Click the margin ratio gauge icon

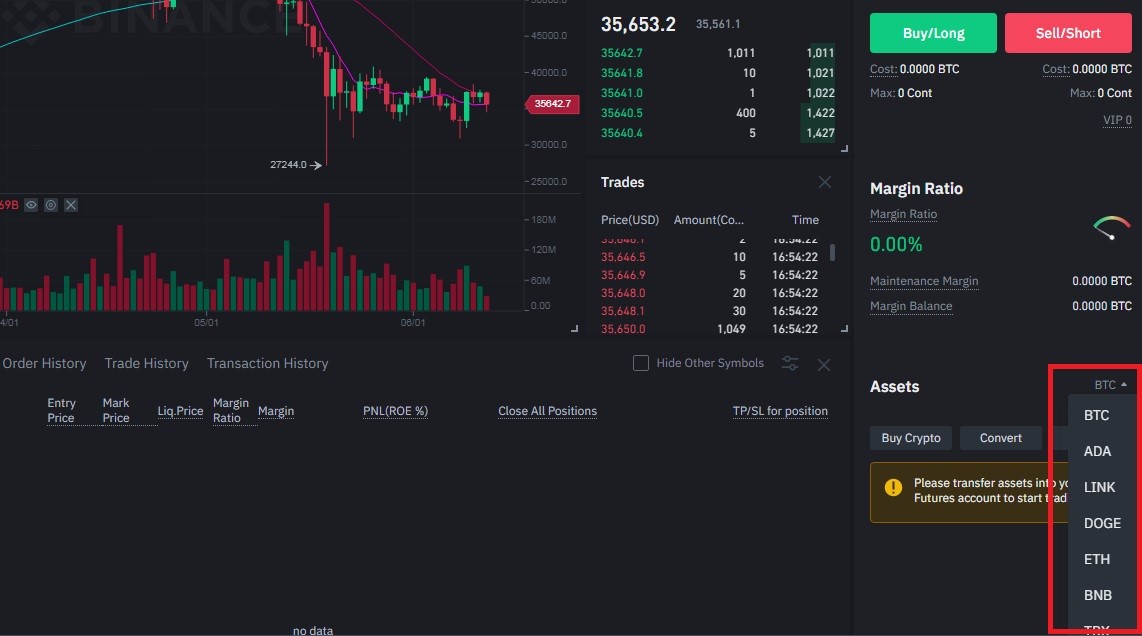[1111, 227]
